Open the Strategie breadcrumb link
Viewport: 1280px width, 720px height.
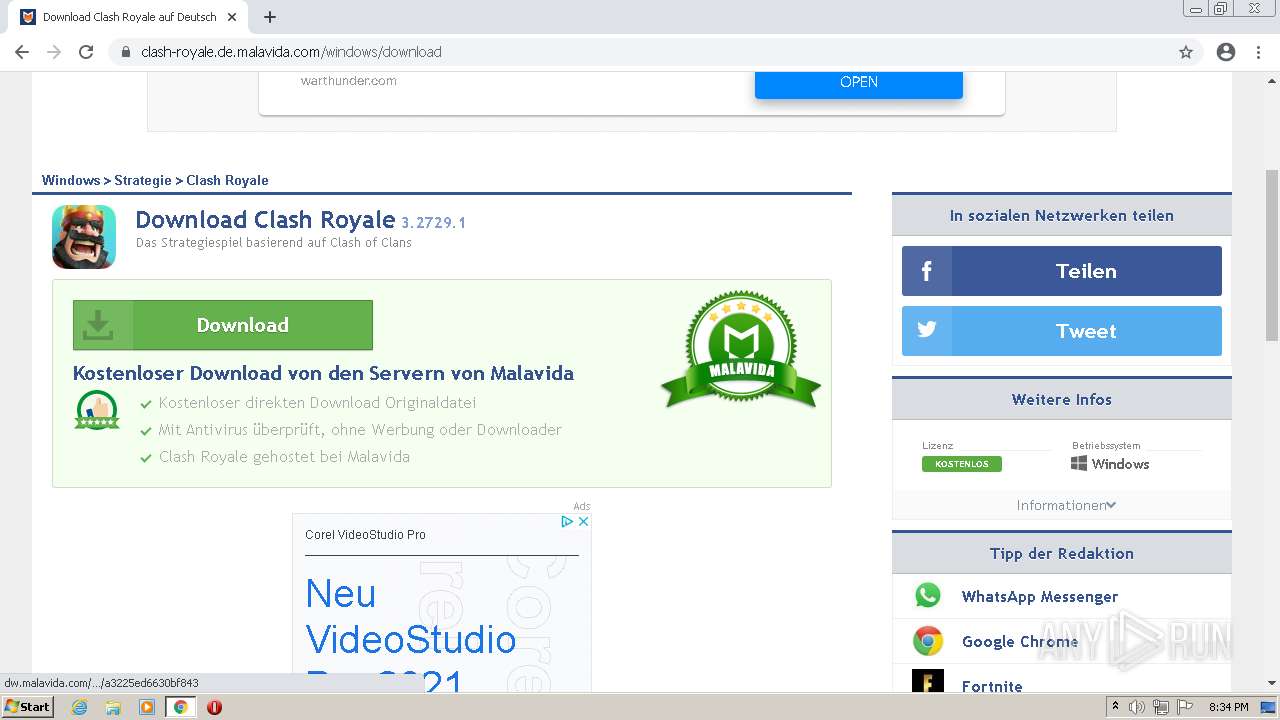[x=143, y=180]
